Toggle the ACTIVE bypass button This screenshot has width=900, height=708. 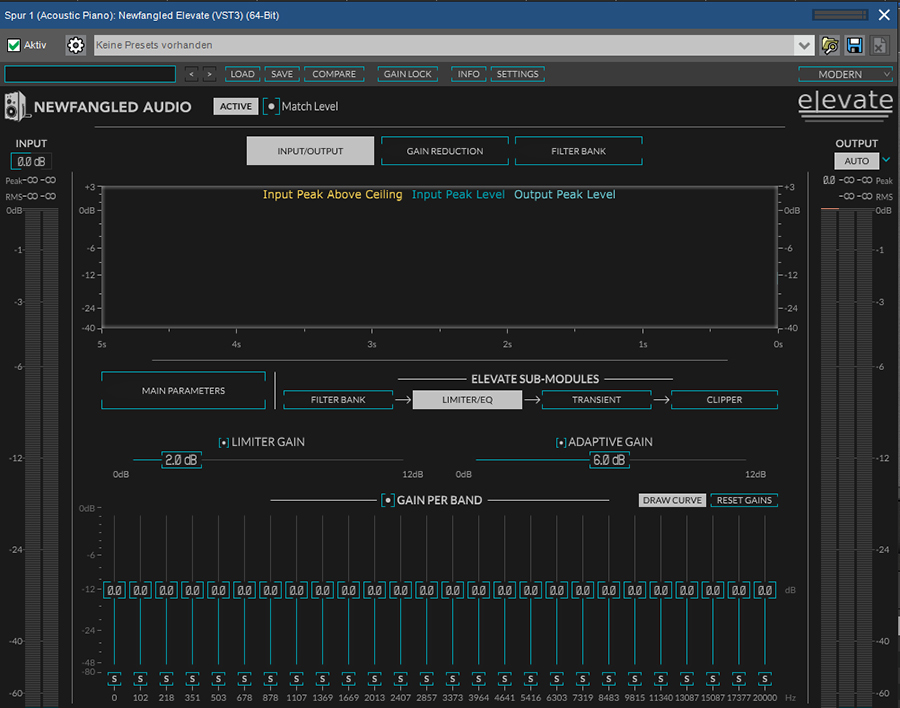pyautogui.click(x=236, y=106)
